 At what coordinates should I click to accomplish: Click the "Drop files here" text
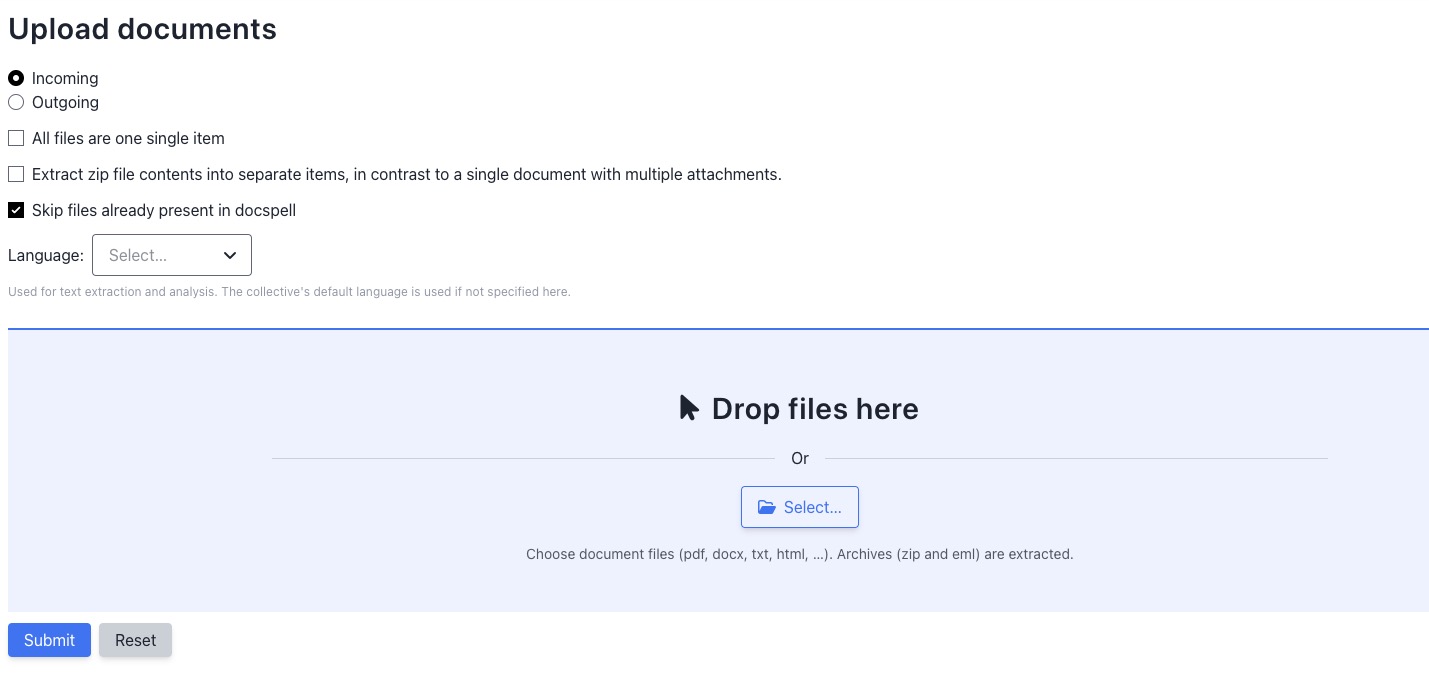(815, 408)
